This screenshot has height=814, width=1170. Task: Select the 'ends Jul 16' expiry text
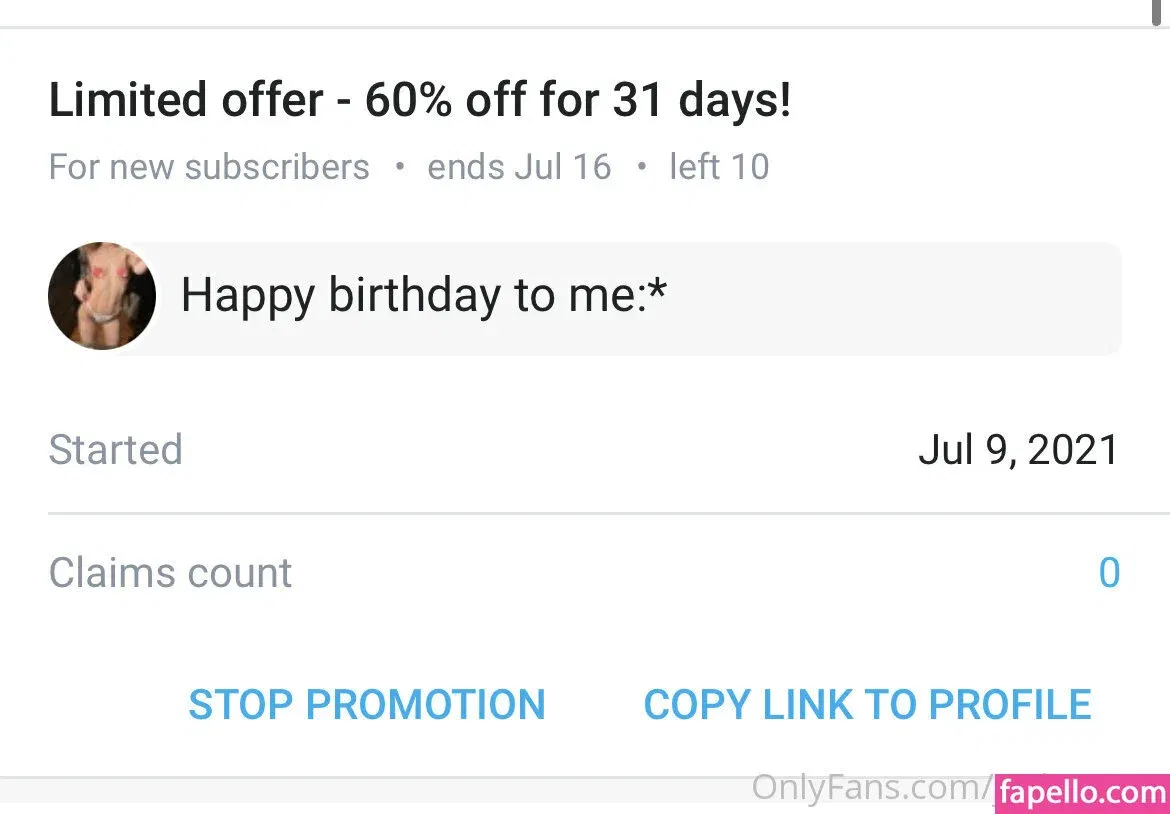tap(519, 166)
